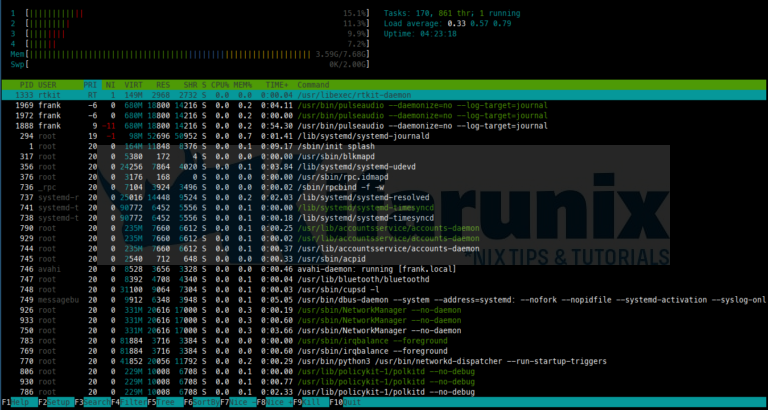Sort by the USER column header
This screenshot has height=410, width=768.
pos(47,85)
